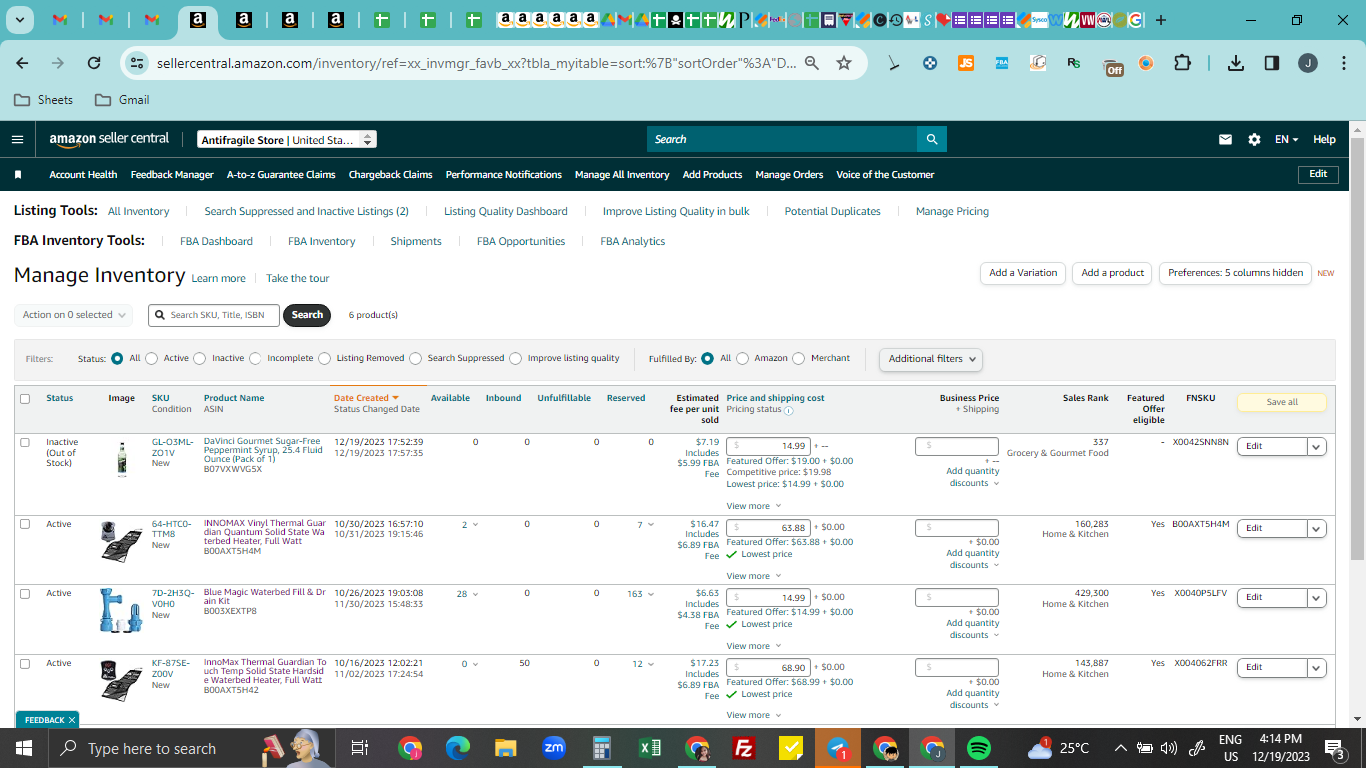Open the Blue Magic Waterbed Fill product thumbnail

(x=121, y=611)
